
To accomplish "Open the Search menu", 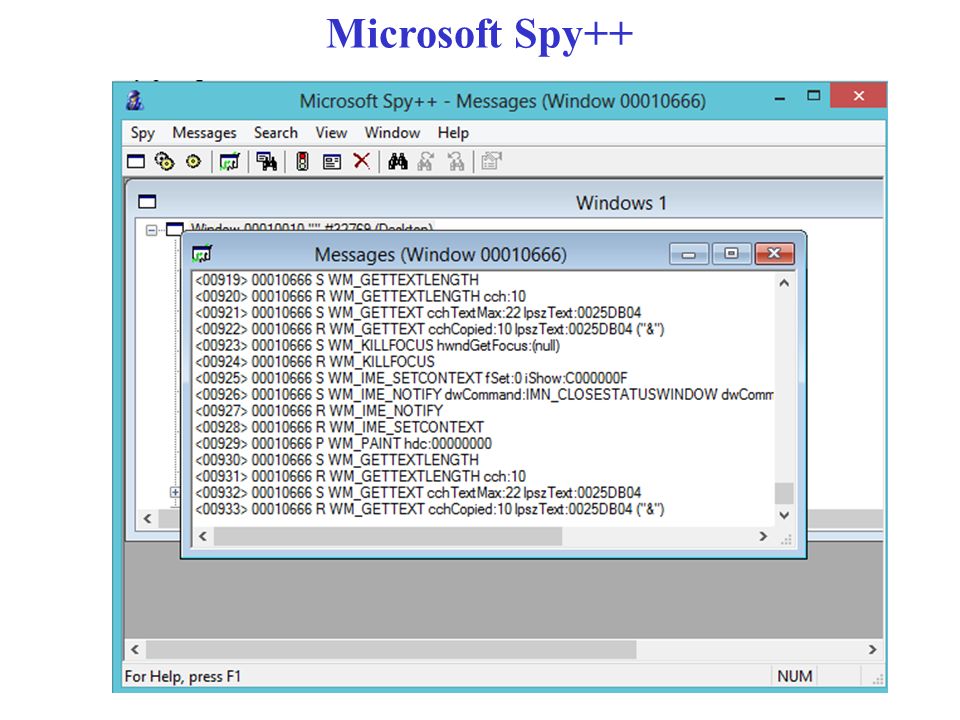I will [x=276, y=133].
